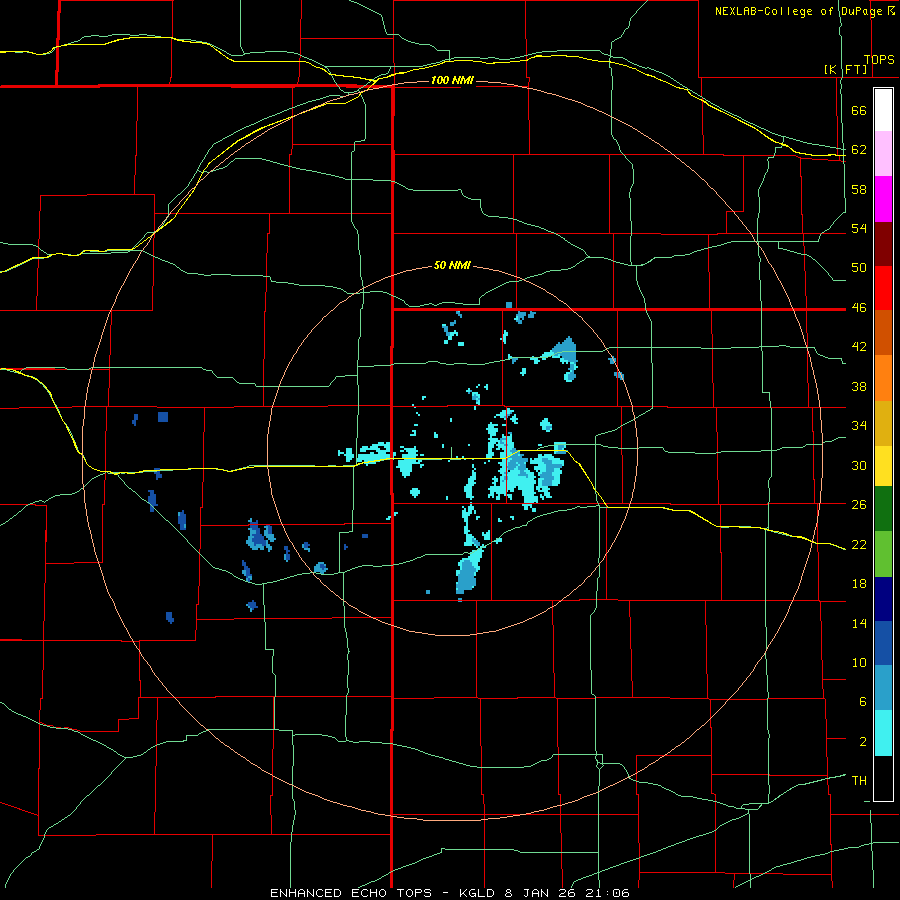900x900 pixels.
Task: Click the 62 legend value
Action: click(x=859, y=149)
